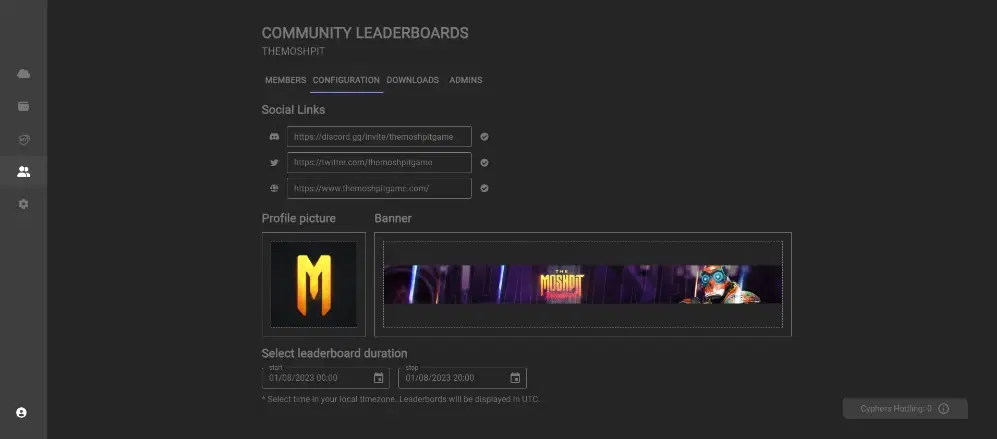This screenshot has height=439, width=997.
Task: Click the M profile picture thumbnail
Action: (x=313, y=284)
